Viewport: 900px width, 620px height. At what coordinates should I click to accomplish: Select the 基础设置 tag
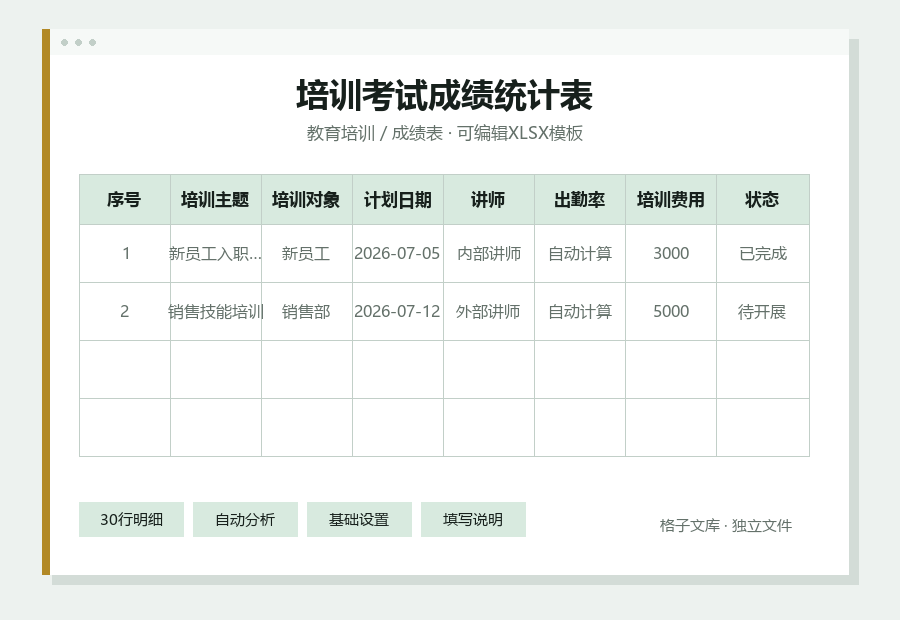[x=359, y=520]
